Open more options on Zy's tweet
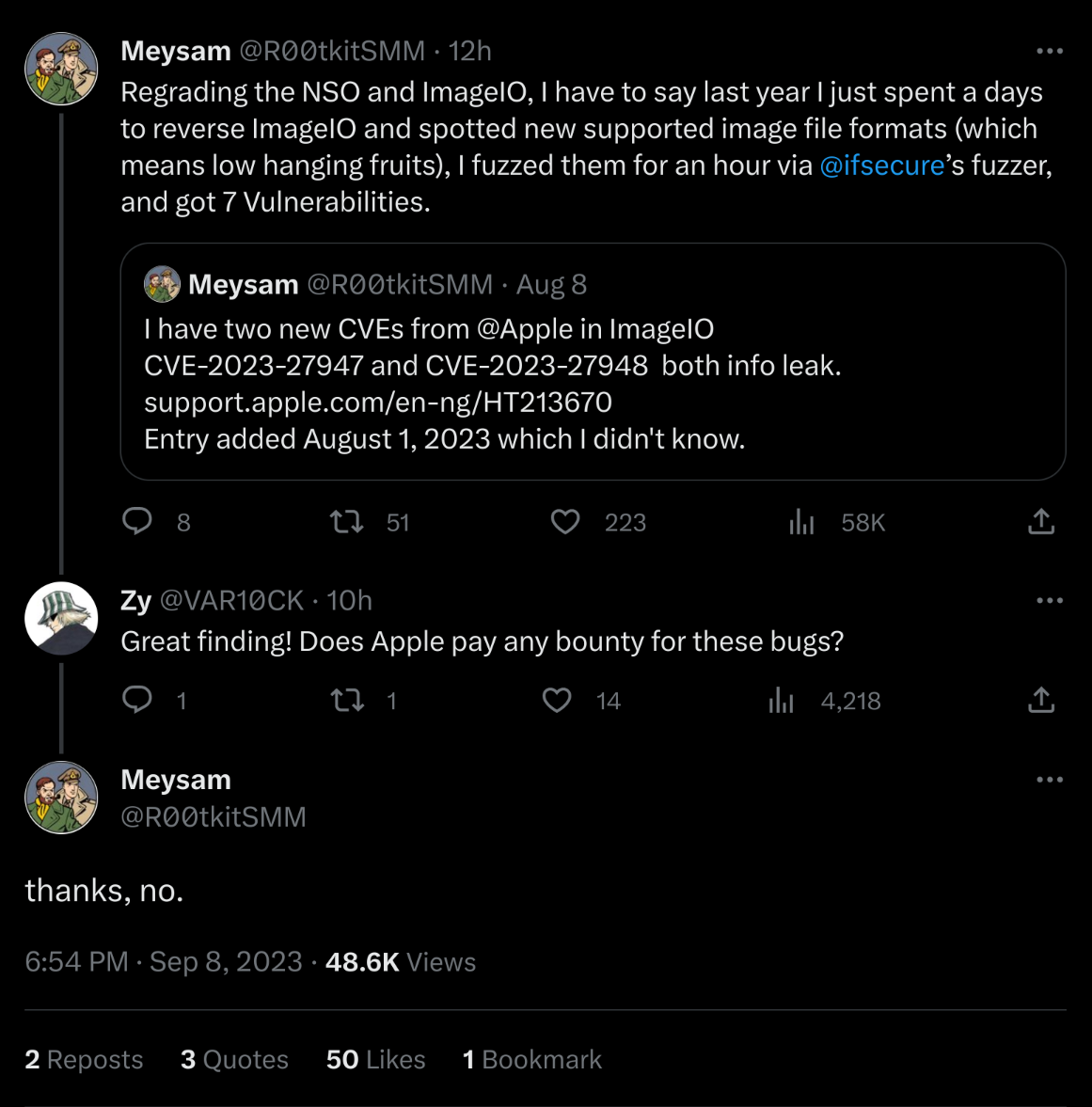 [1049, 600]
